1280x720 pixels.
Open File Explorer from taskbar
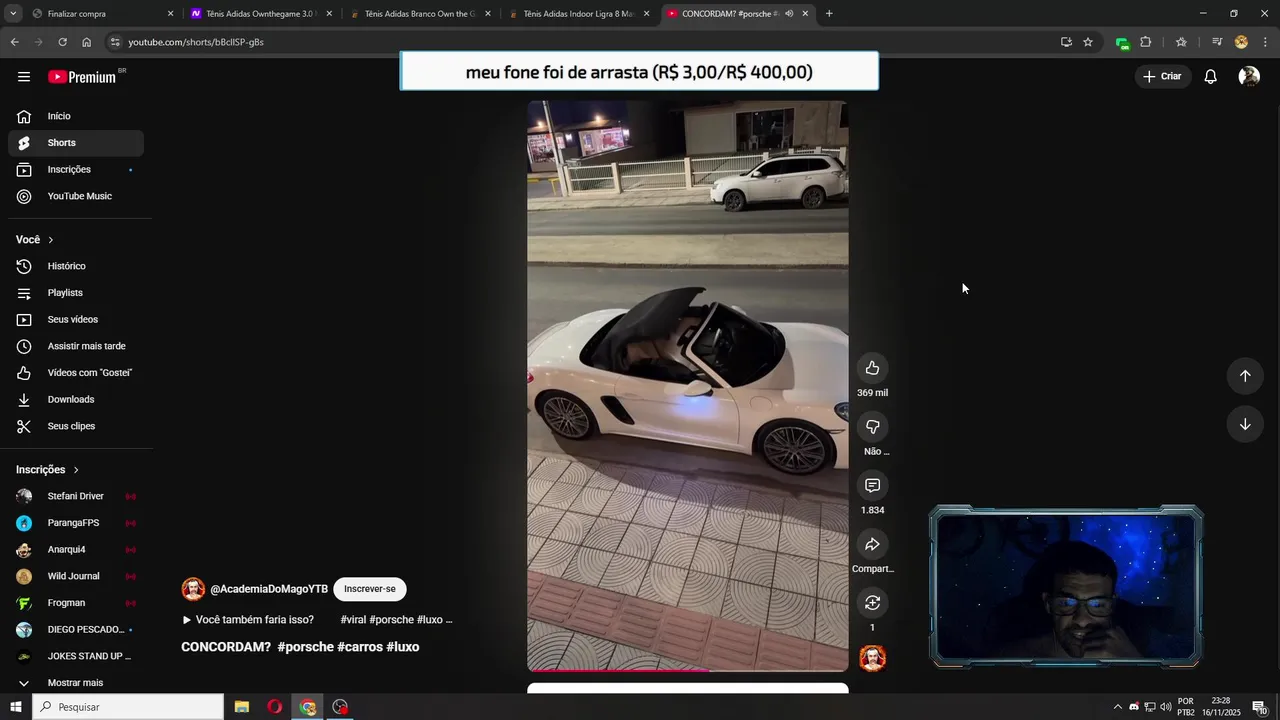pyautogui.click(x=242, y=707)
